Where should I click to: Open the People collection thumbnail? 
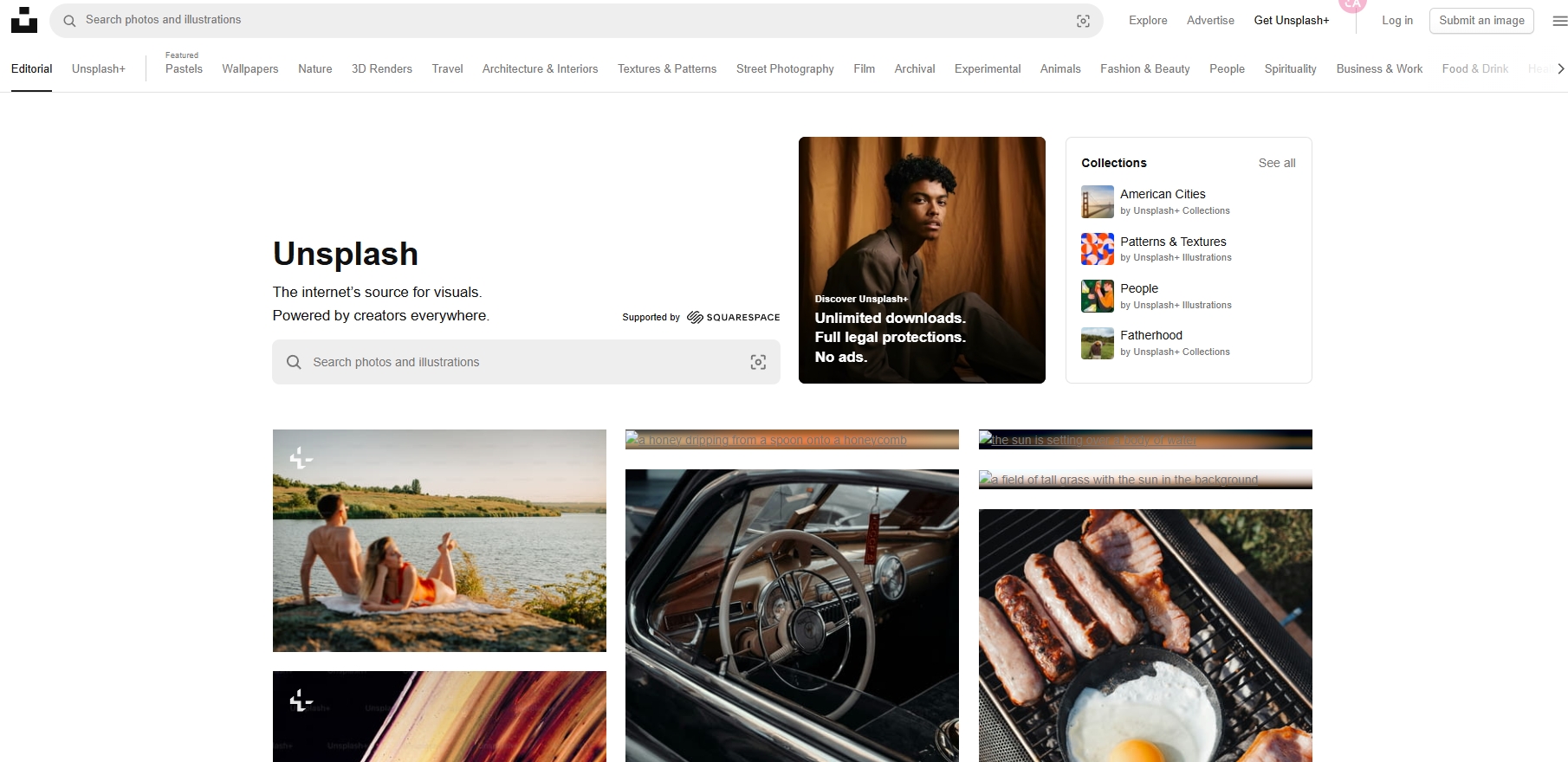(1098, 296)
